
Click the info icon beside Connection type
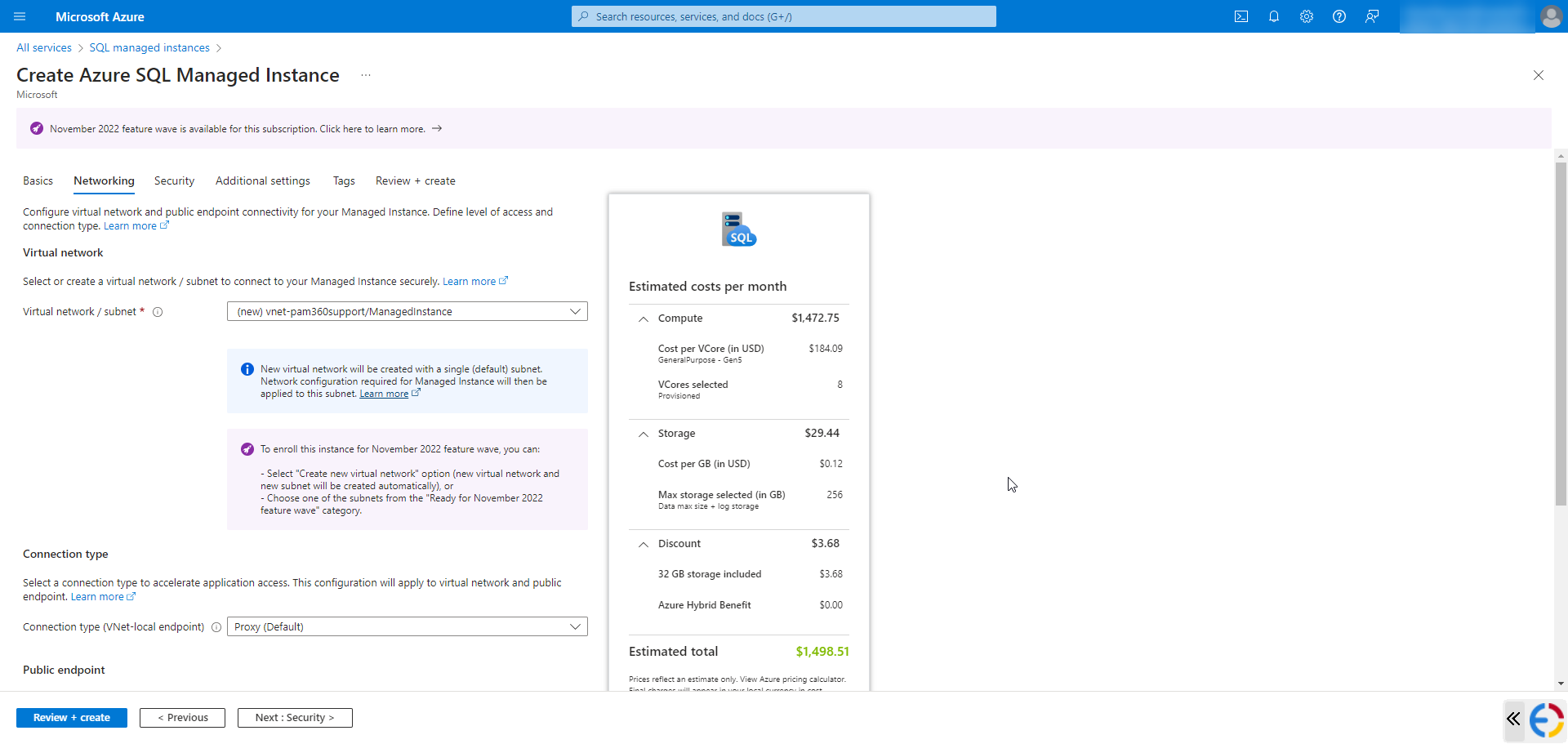216,627
